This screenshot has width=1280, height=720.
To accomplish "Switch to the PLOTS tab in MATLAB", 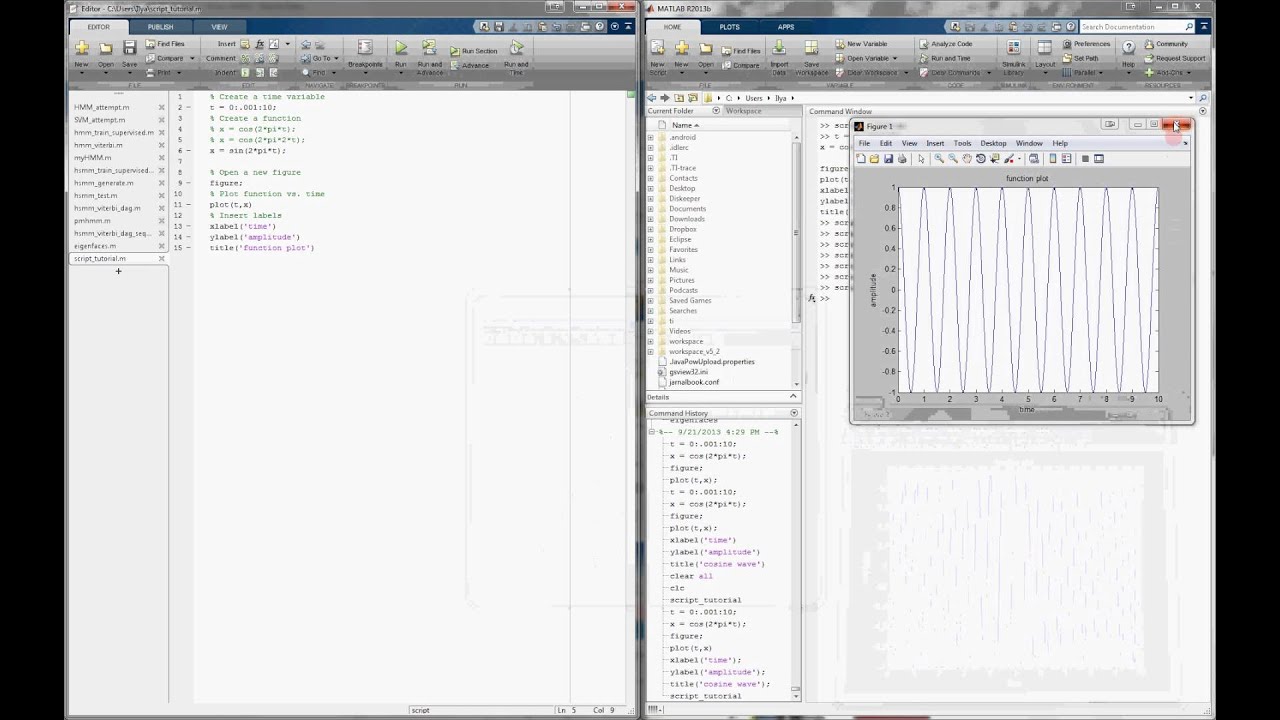I will (729, 27).
